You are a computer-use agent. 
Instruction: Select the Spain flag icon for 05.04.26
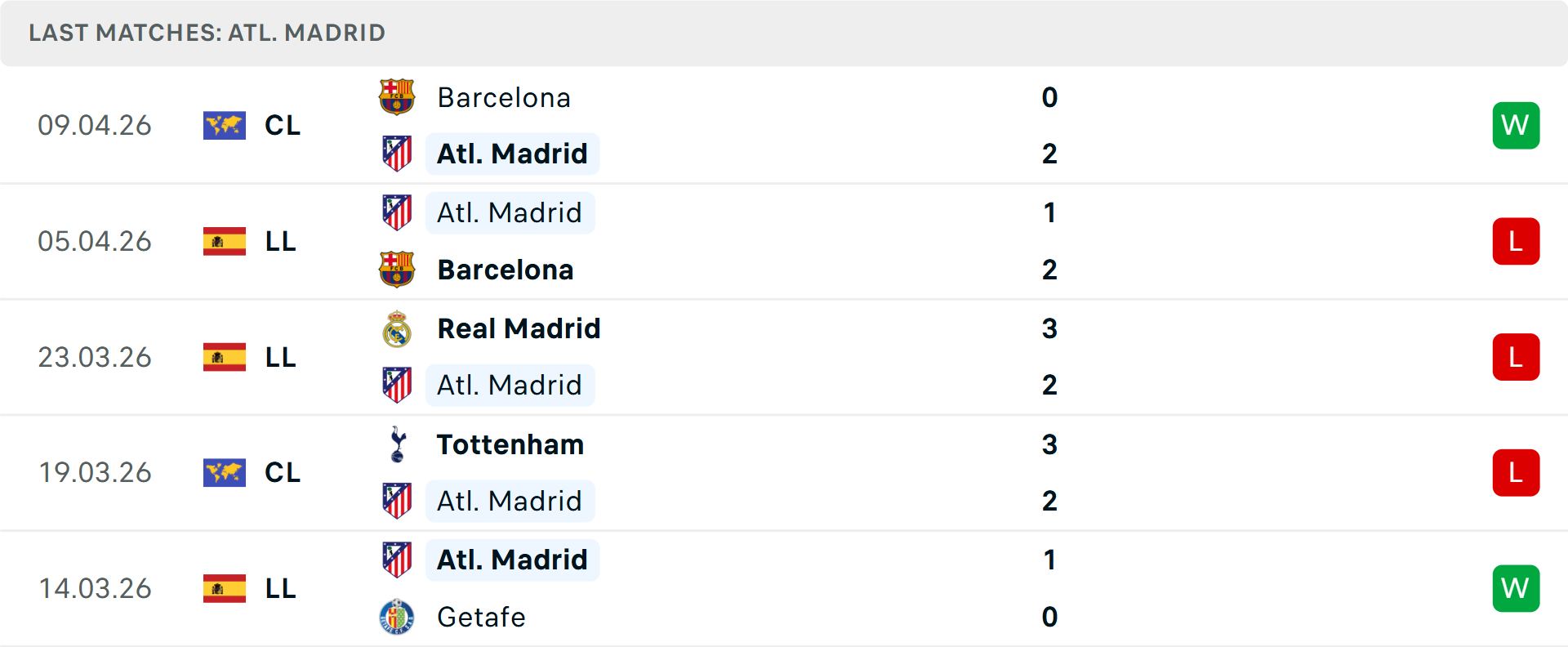pyautogui.click(x=225, y=241)
